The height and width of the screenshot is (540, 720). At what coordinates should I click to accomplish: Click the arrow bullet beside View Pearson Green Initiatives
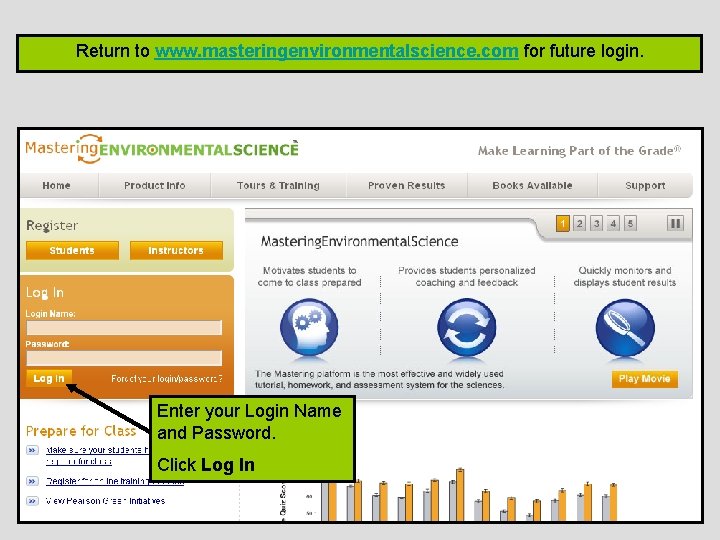32,501
